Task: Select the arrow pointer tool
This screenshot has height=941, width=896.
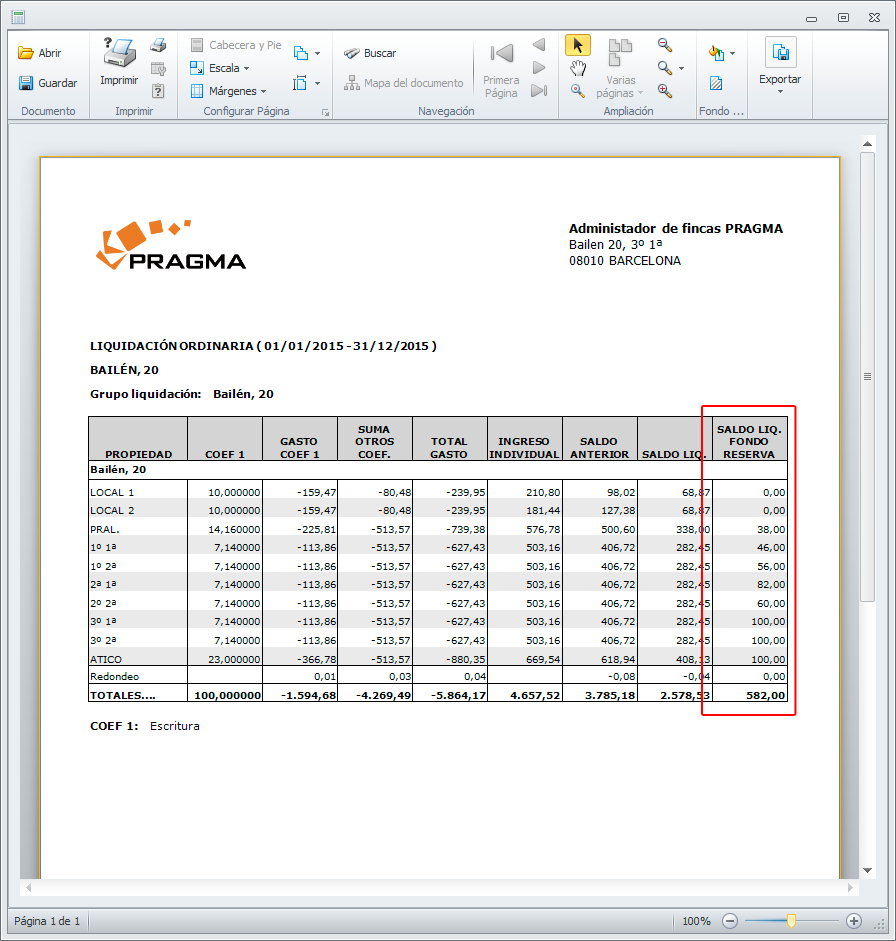Action: point(578,46)
